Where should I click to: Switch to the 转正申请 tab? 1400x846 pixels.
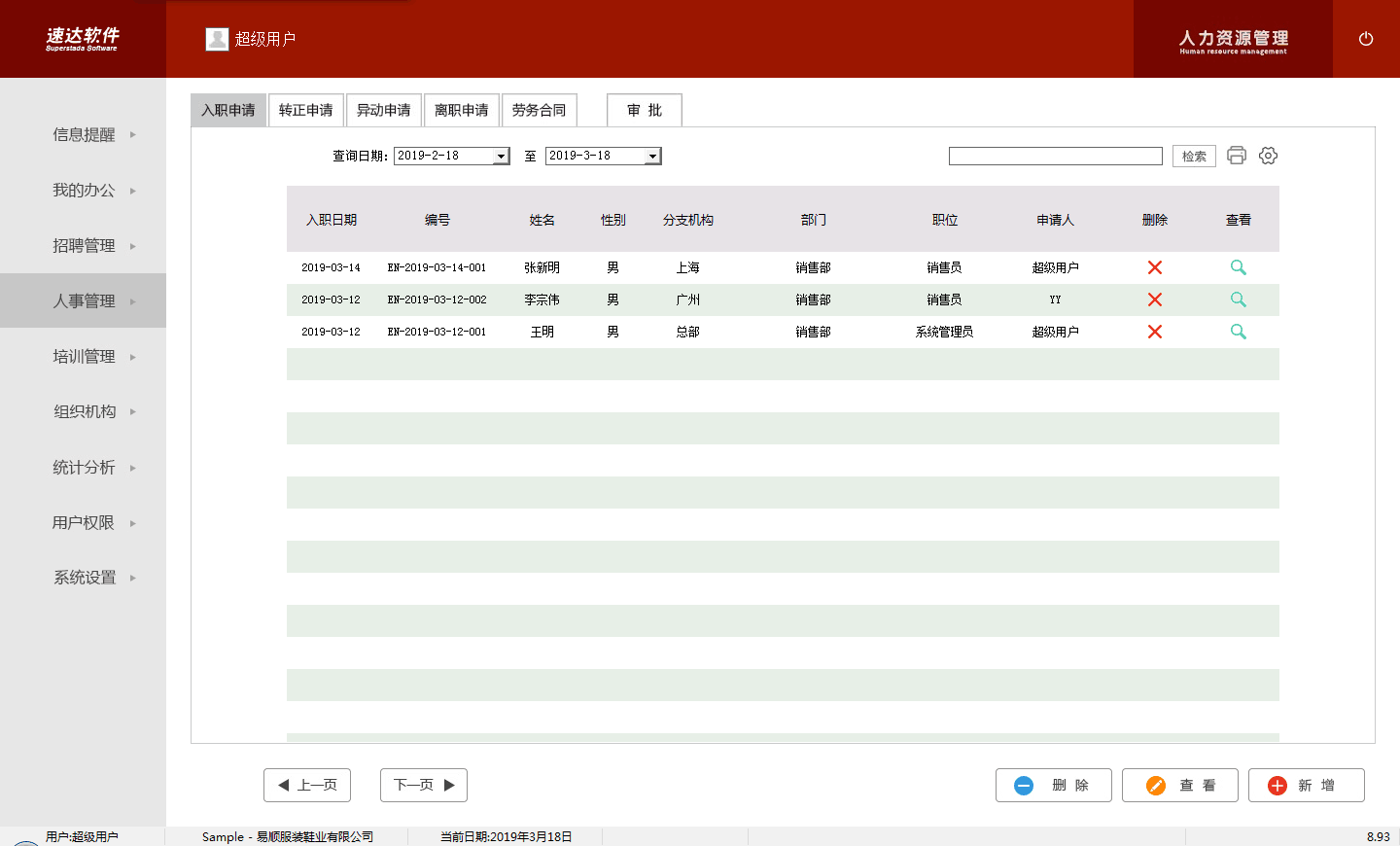point(306,111)
